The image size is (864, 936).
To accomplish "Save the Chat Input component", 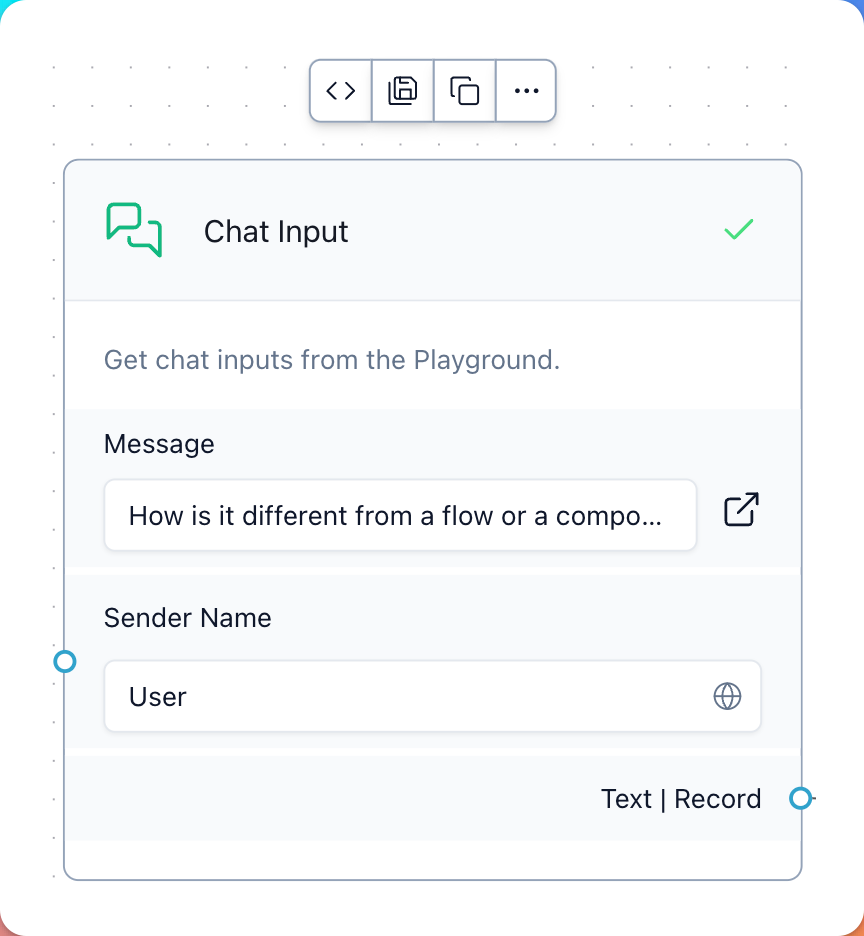I will [x=403, y=91].
